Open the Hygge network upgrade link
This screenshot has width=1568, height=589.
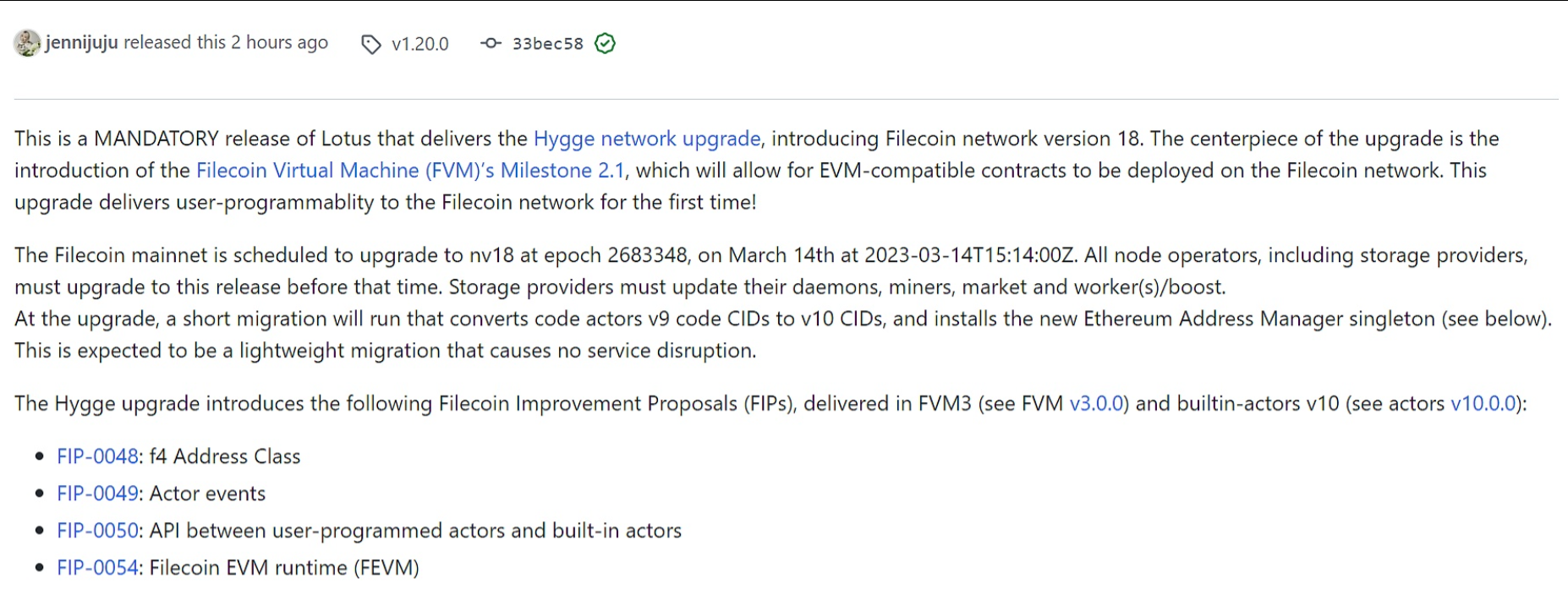[647, 139]
